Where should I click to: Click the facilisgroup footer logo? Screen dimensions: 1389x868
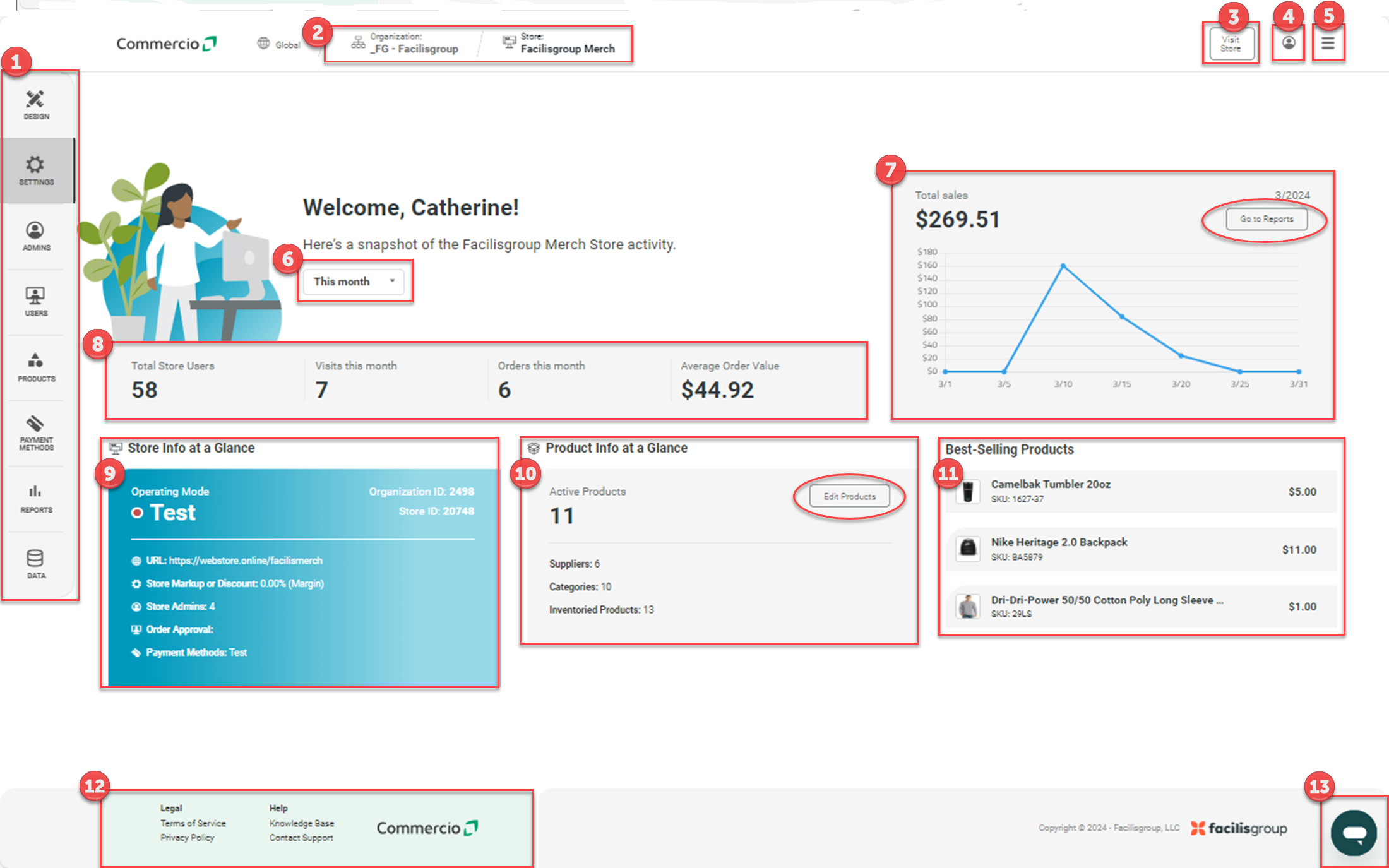(1239, 828)
